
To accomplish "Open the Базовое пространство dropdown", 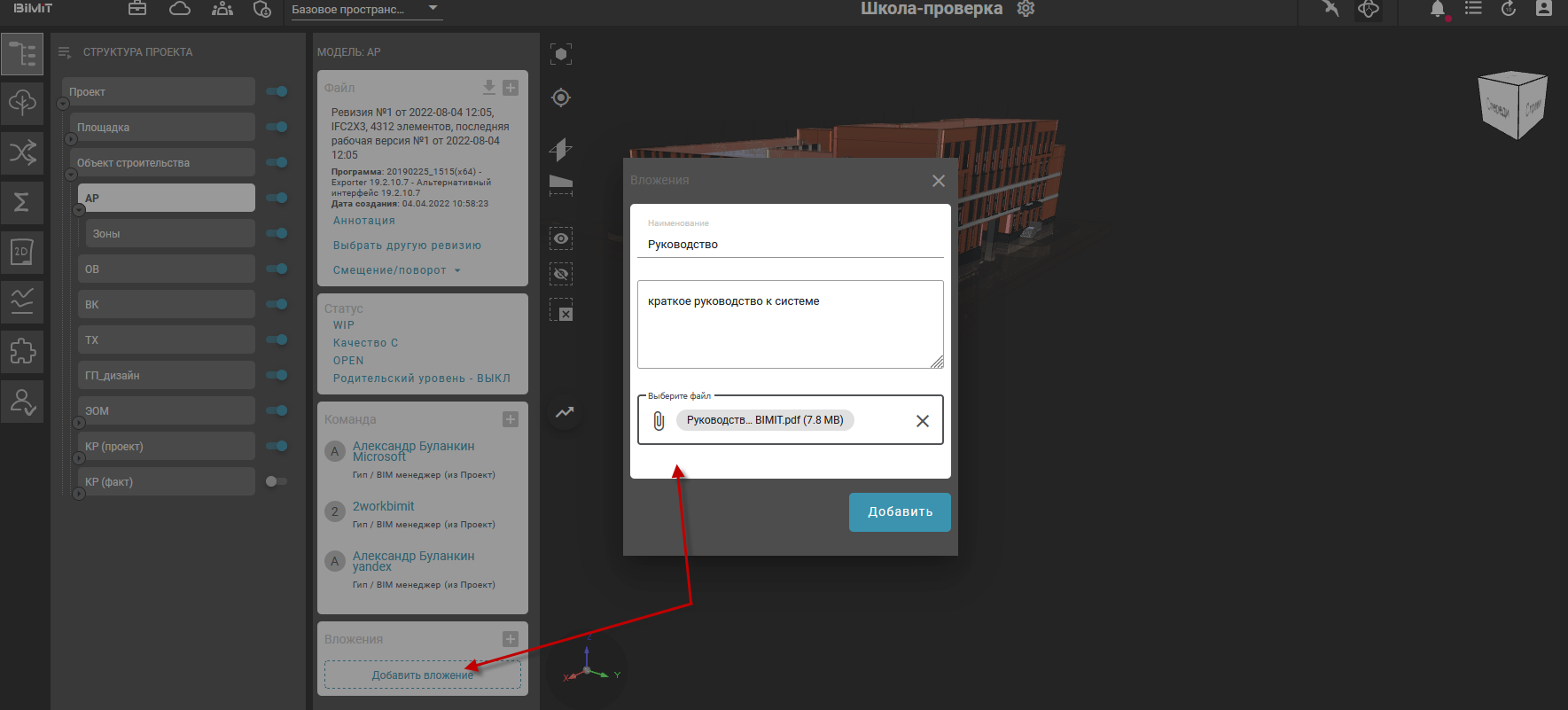I will (364, 10).
